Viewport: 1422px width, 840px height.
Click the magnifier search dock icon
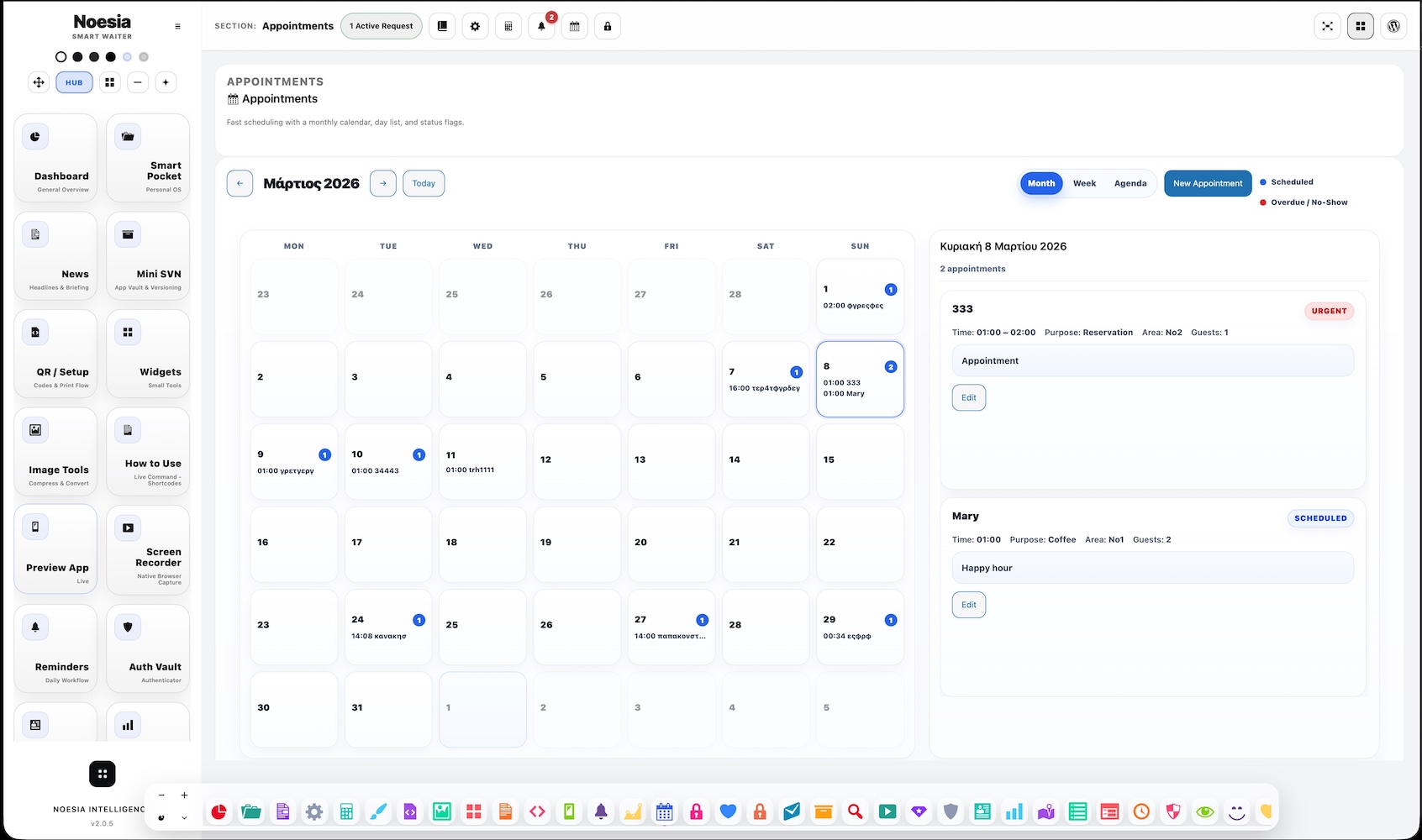pos(855,811)
